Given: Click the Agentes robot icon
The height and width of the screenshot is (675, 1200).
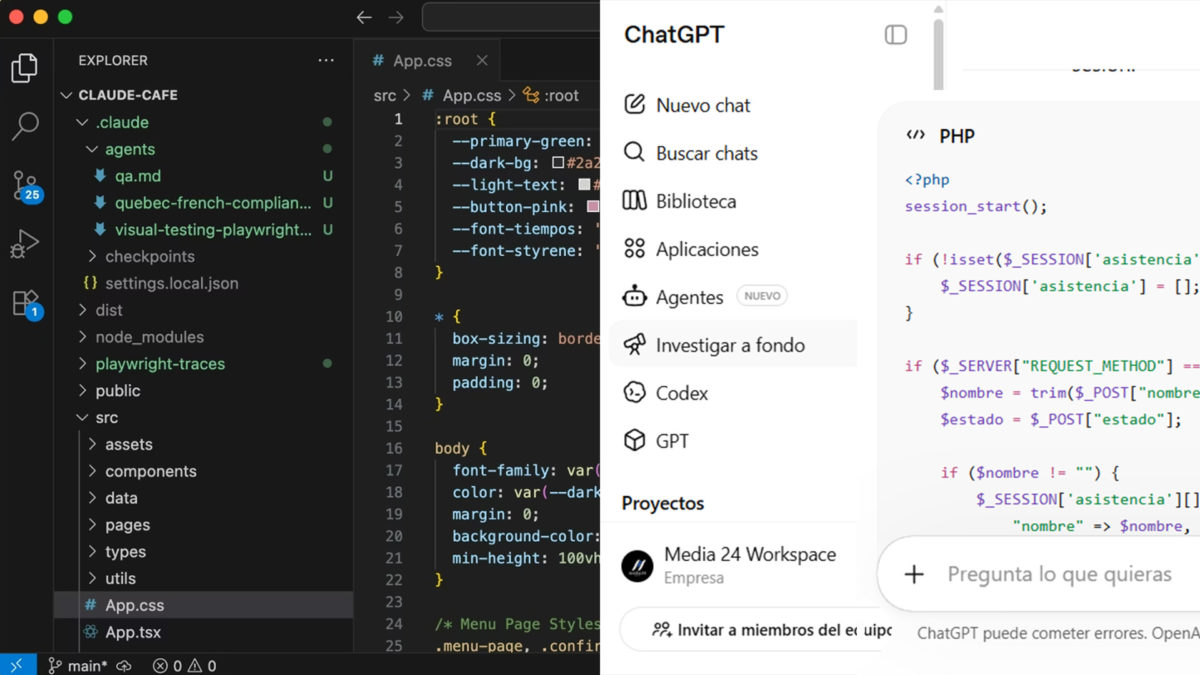Looking at the screenshot, I should (634, 296).
